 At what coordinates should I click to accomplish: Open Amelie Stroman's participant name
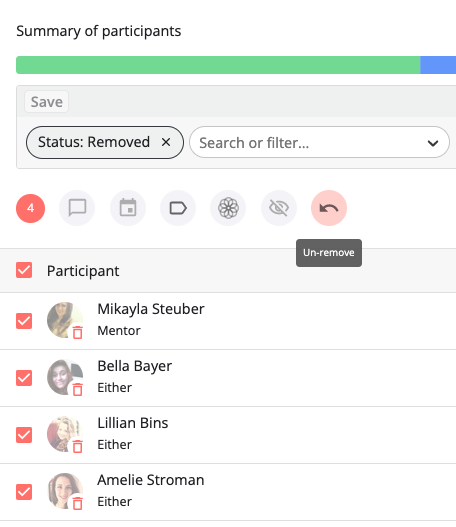[151, 480]
